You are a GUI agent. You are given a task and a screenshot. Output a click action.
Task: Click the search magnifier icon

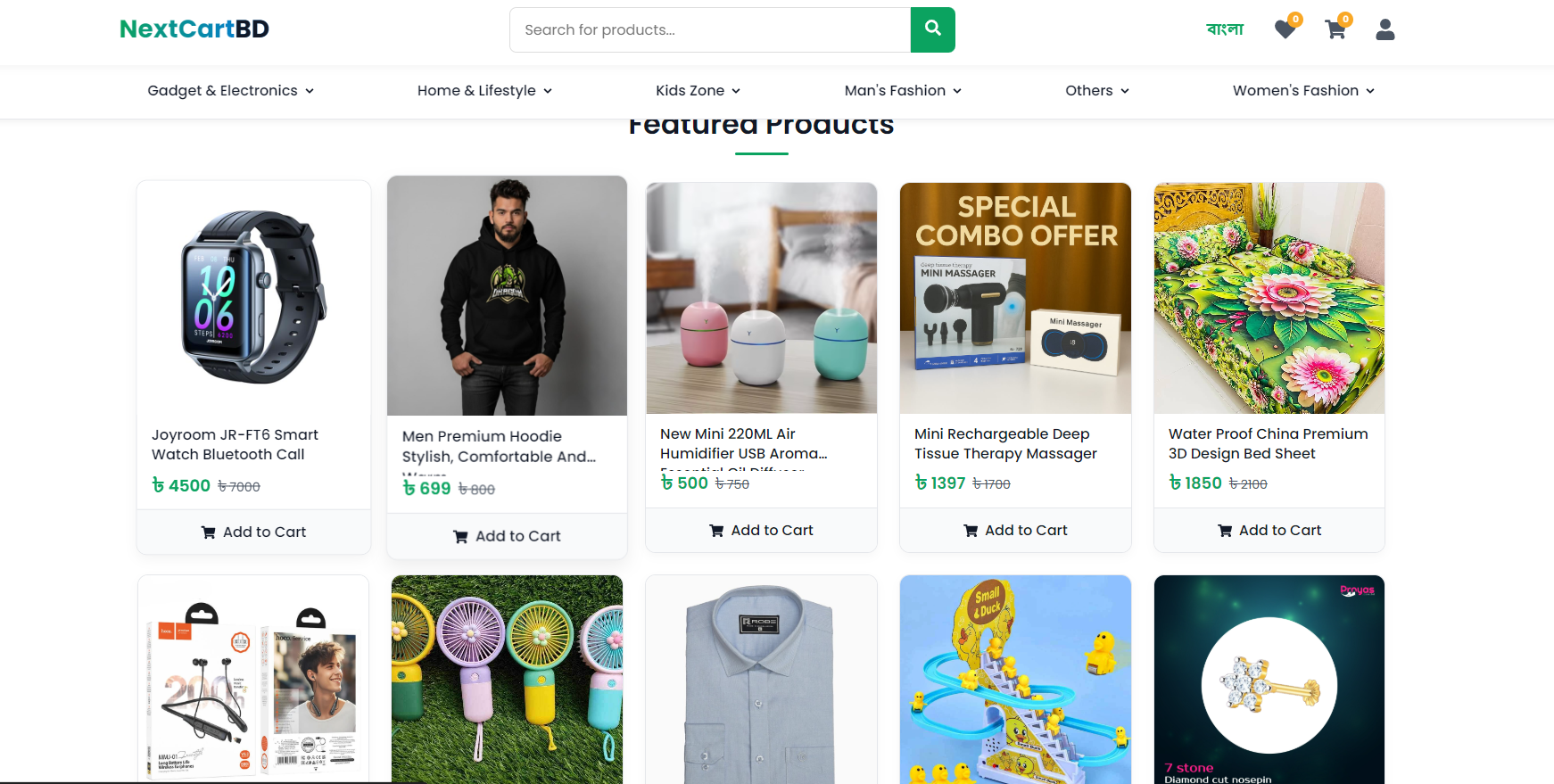click(932, 29)
